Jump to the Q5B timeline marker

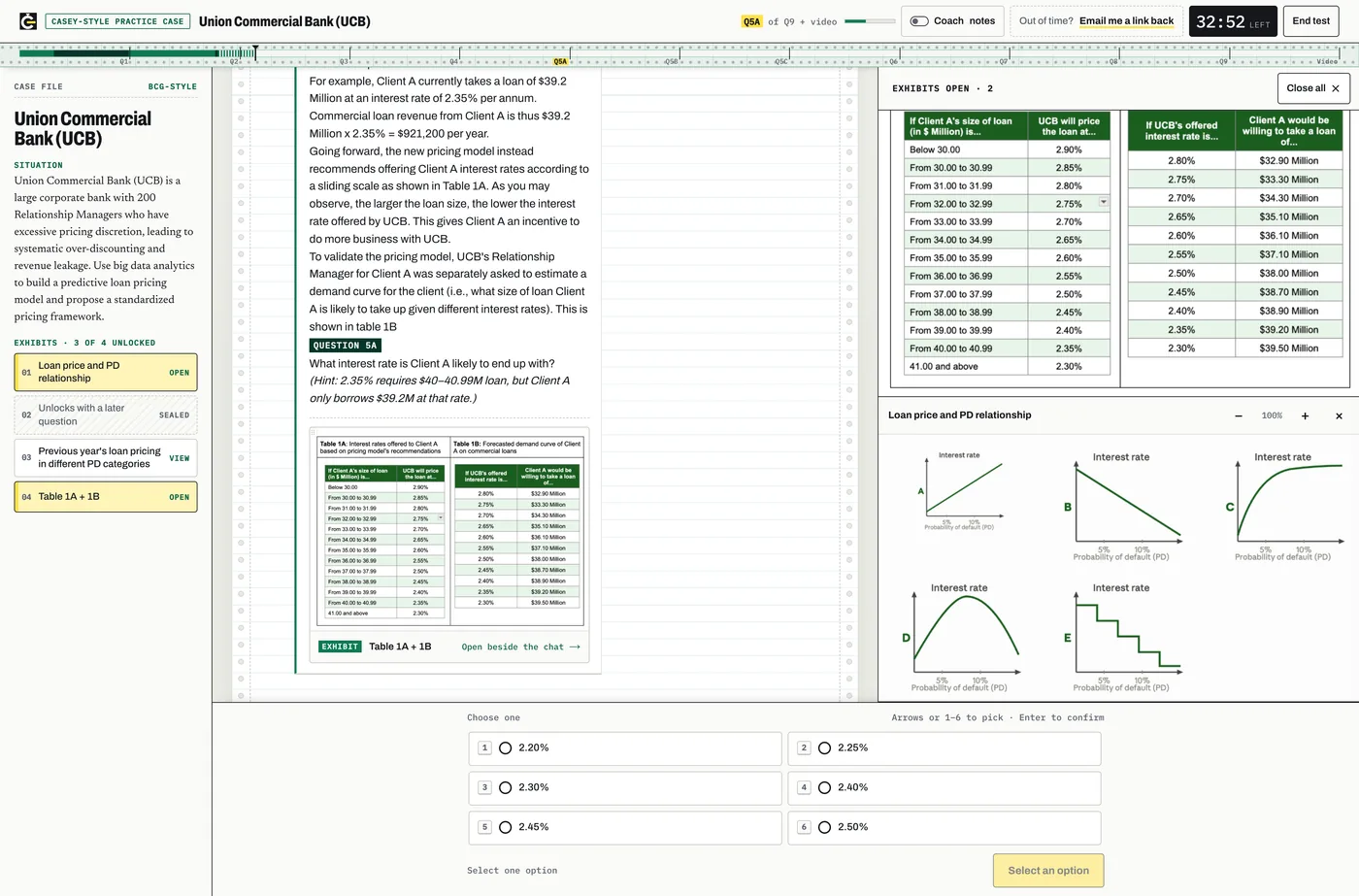(671, 61)
